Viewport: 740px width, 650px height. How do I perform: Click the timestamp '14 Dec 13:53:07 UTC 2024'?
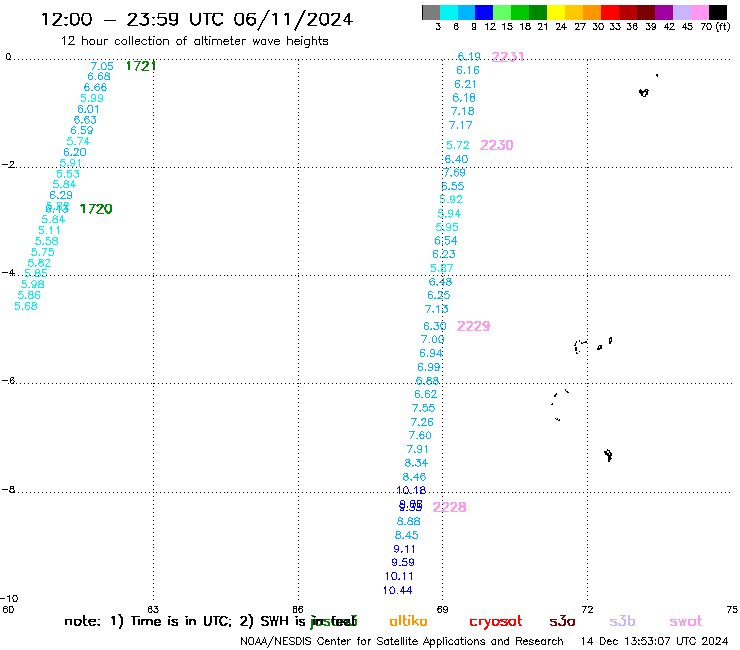click(654, 642)
